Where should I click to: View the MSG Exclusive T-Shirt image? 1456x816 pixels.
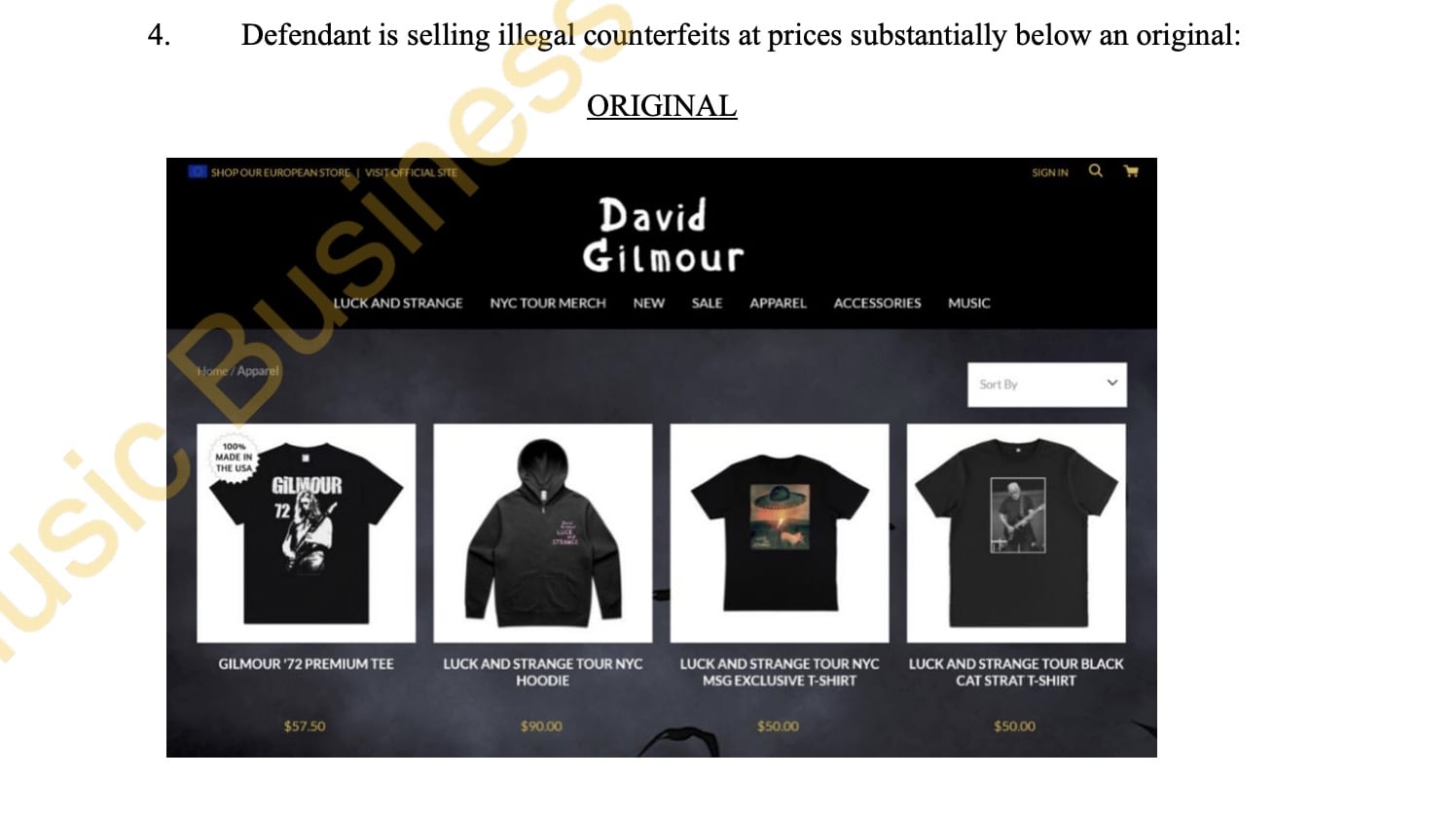tap(779, 533)
